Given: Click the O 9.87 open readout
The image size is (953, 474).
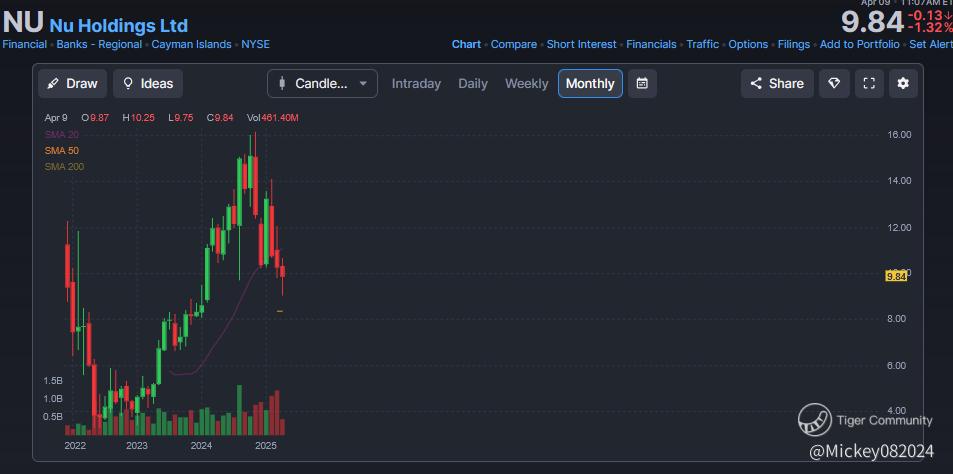Looking at the screenshot, I should coord(95,118).
